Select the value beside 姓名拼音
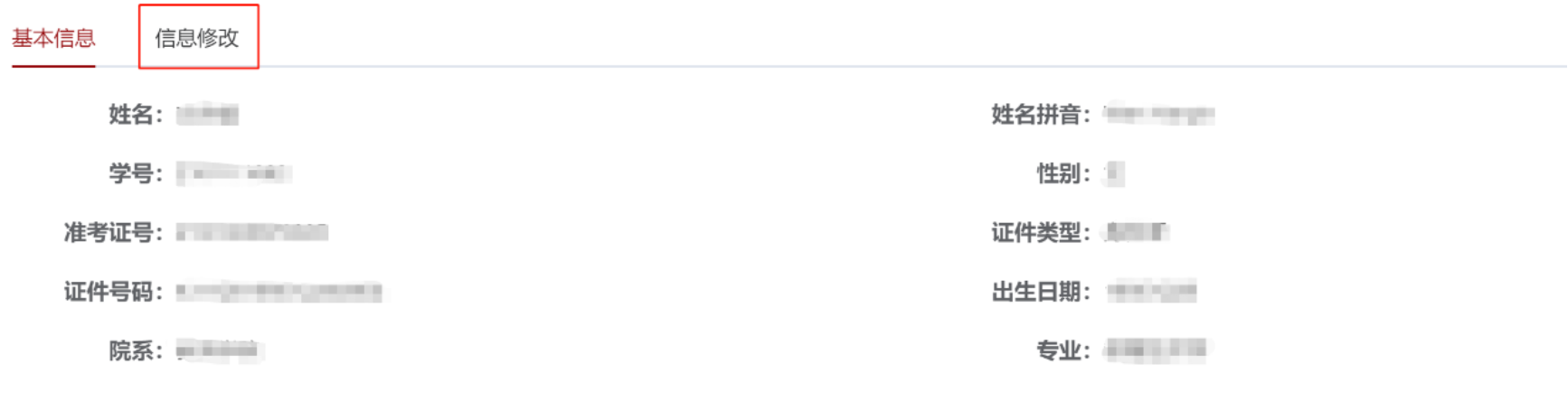 tap(1159, 115)
